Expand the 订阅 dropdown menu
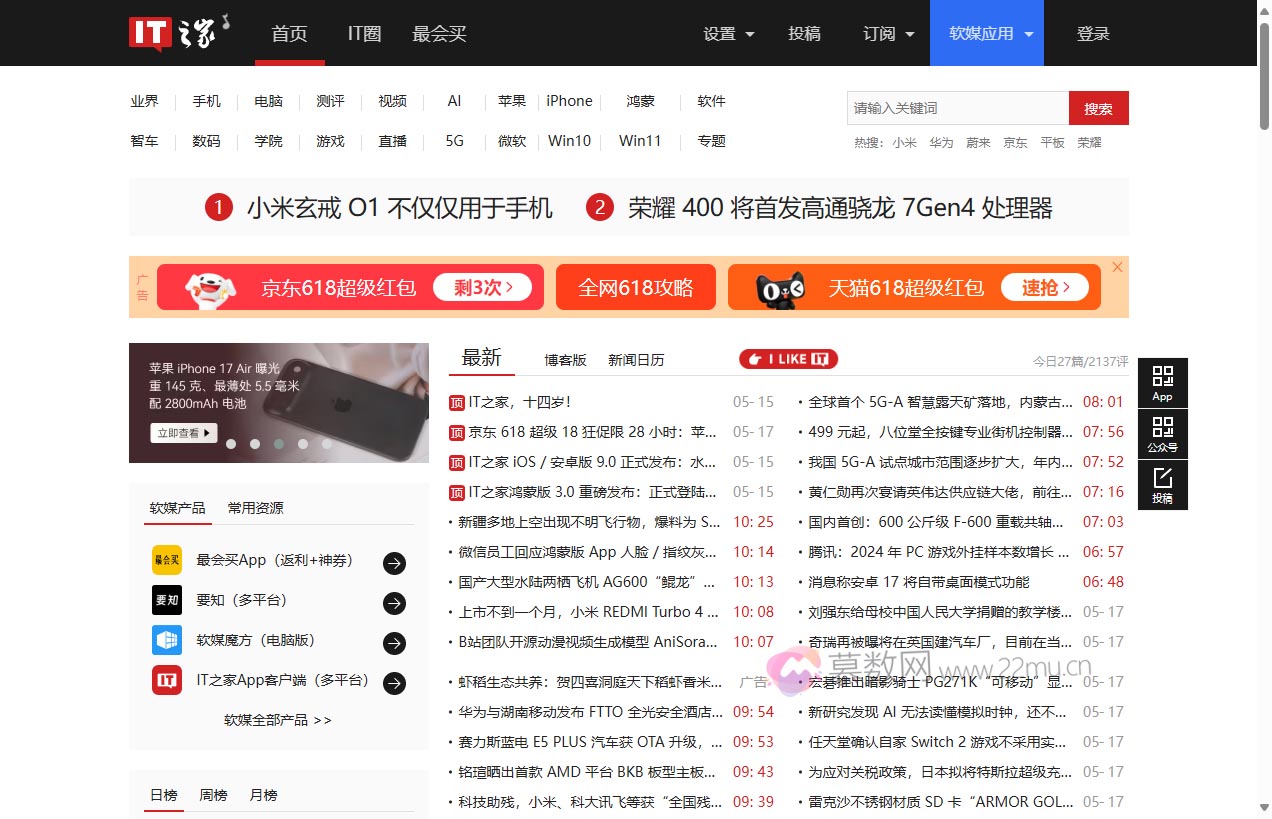This screenshot has width=1272, height=819. click(x=889, y=34)
